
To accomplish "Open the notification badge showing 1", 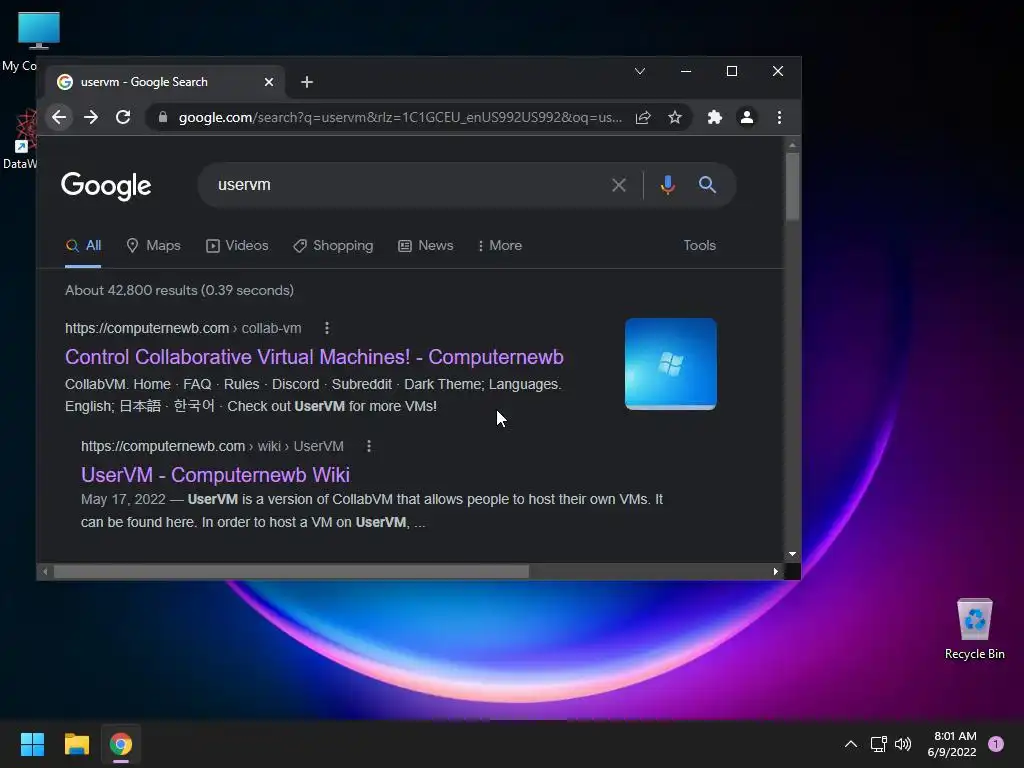I will click(996, 744).
